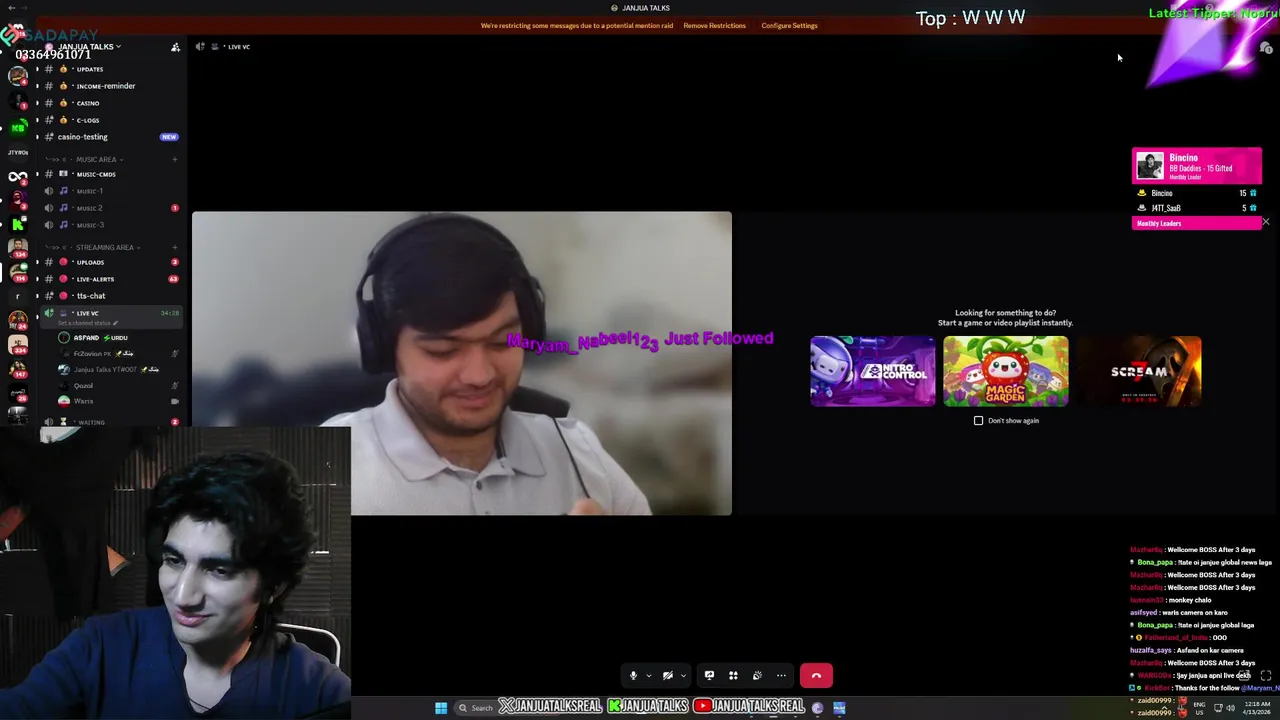Check the Don't show again checkbox
1280x720 pixels.
(979, 421)
